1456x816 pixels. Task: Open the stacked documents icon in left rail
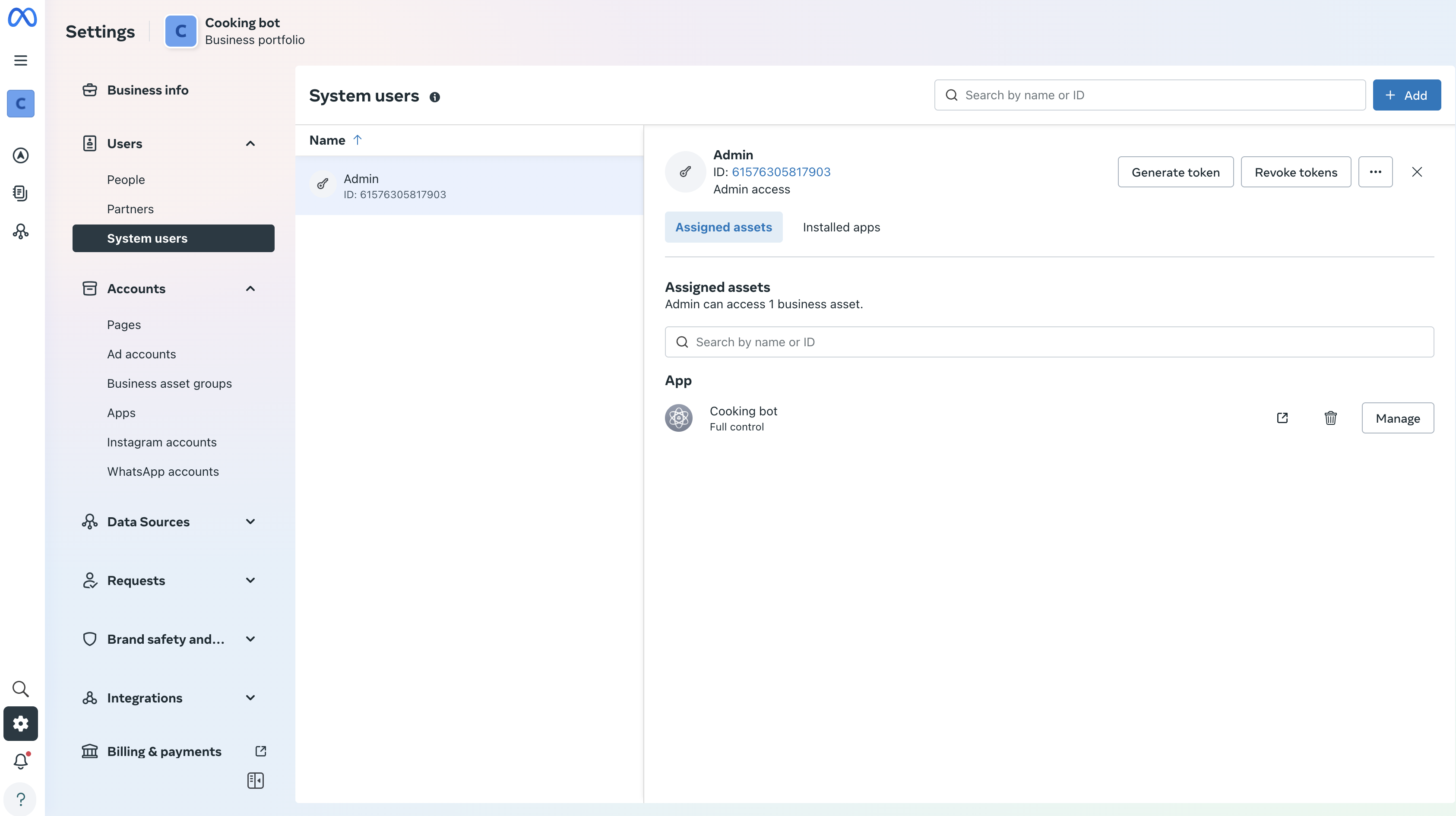[21, 193]
